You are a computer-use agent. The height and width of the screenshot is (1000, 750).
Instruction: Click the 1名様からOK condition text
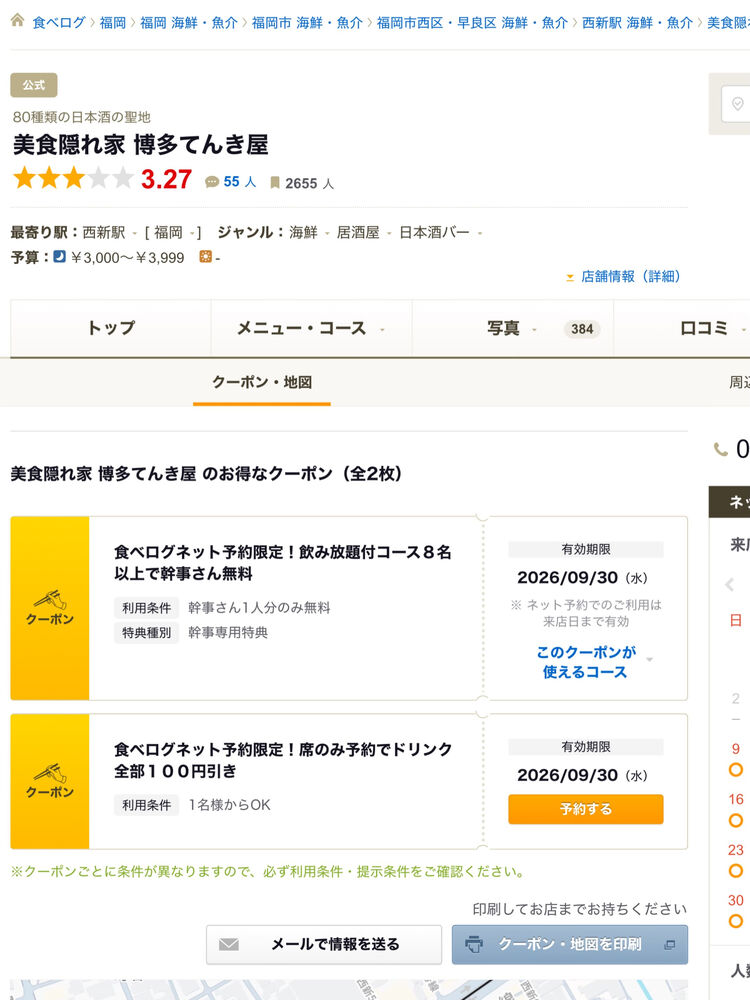pyautogui.click(x=229, y=805)
